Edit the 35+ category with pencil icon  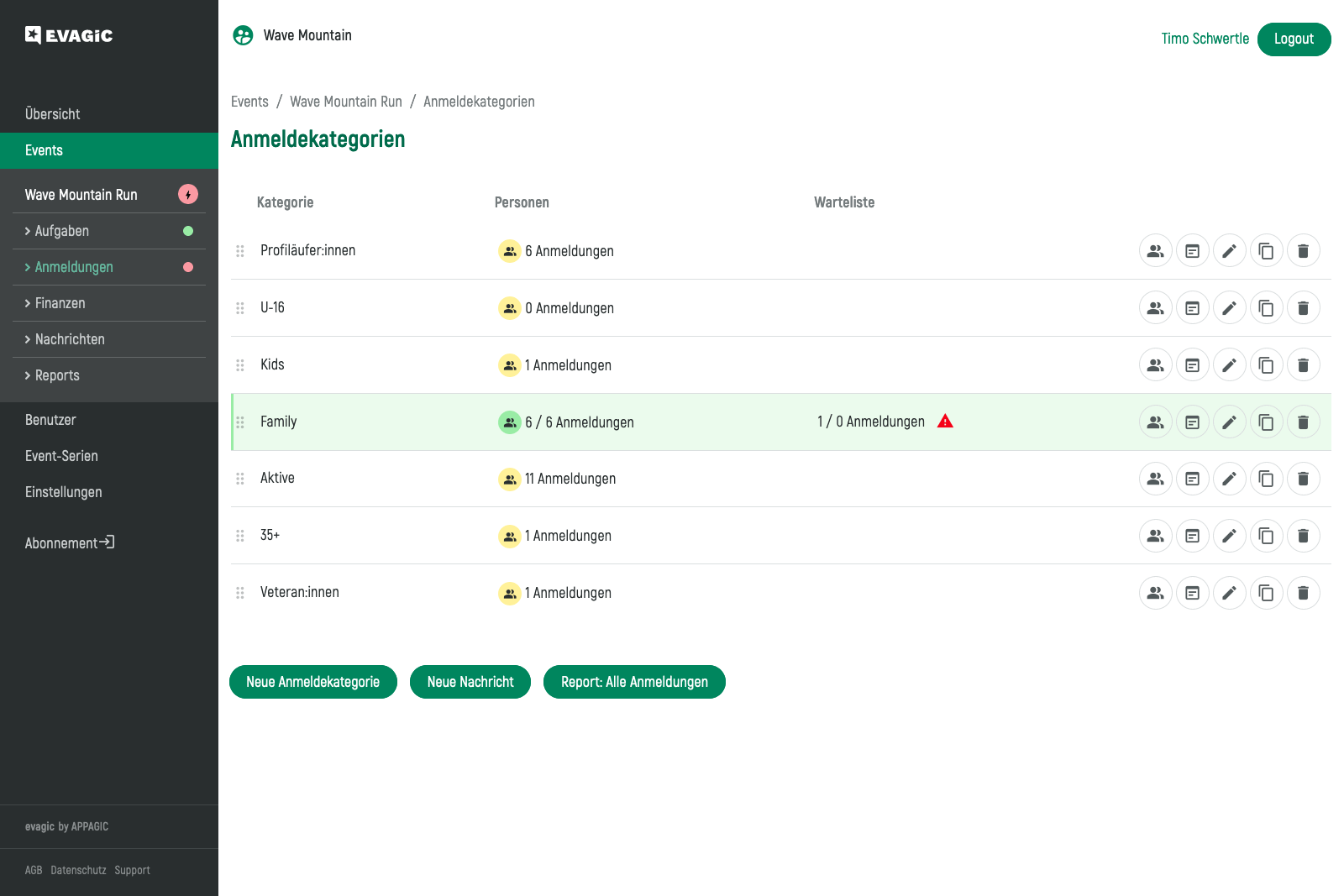click(1229, 536)
